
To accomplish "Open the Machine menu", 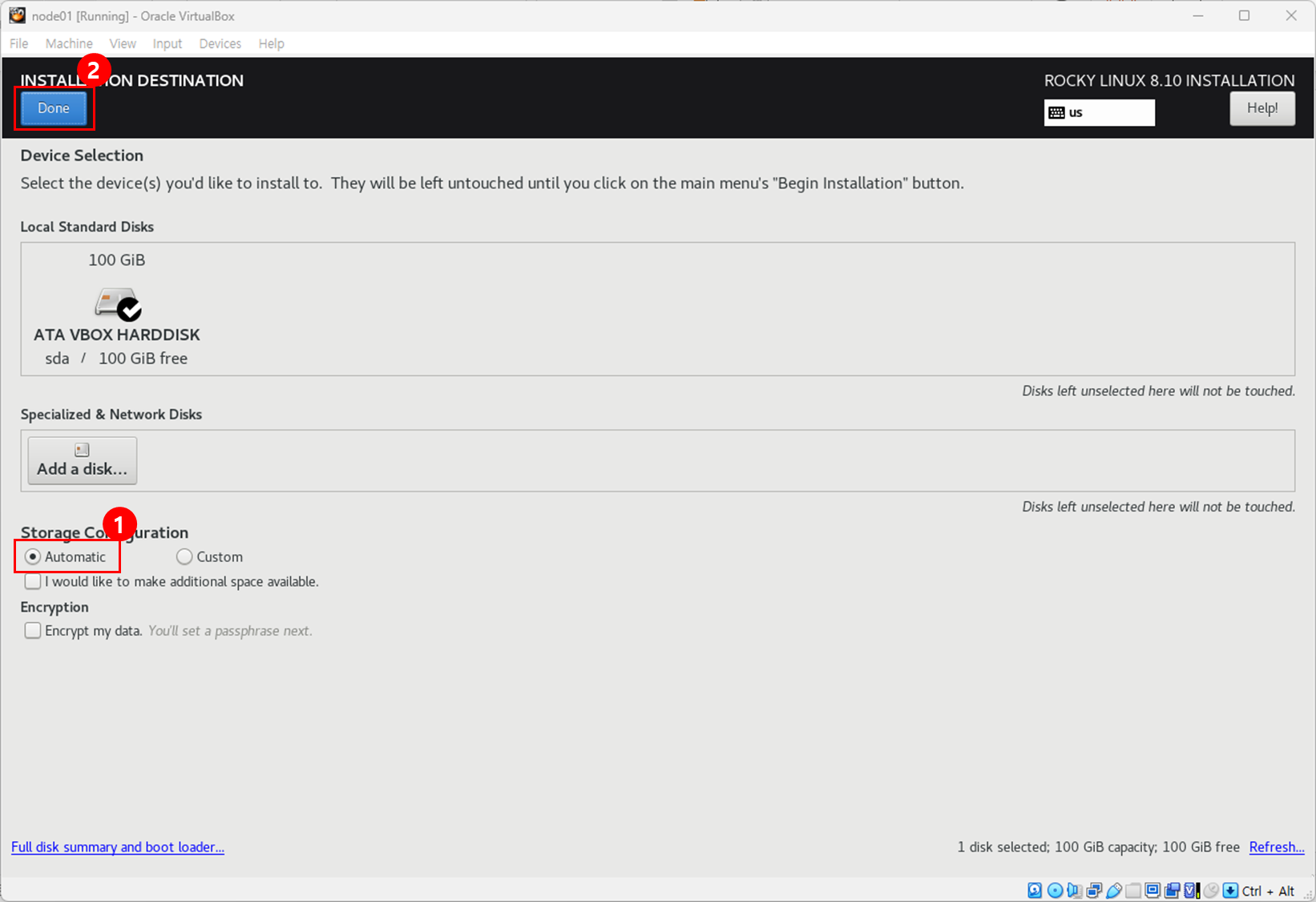I will [69, 43].
